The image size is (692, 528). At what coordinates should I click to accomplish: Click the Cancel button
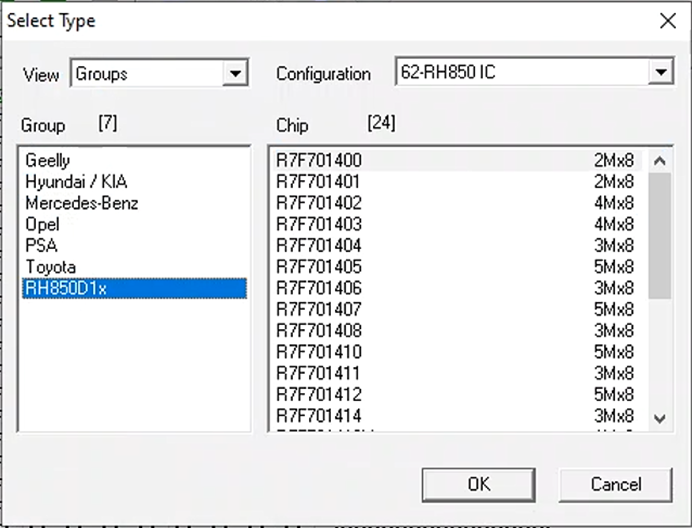click(x=615, y=484)
